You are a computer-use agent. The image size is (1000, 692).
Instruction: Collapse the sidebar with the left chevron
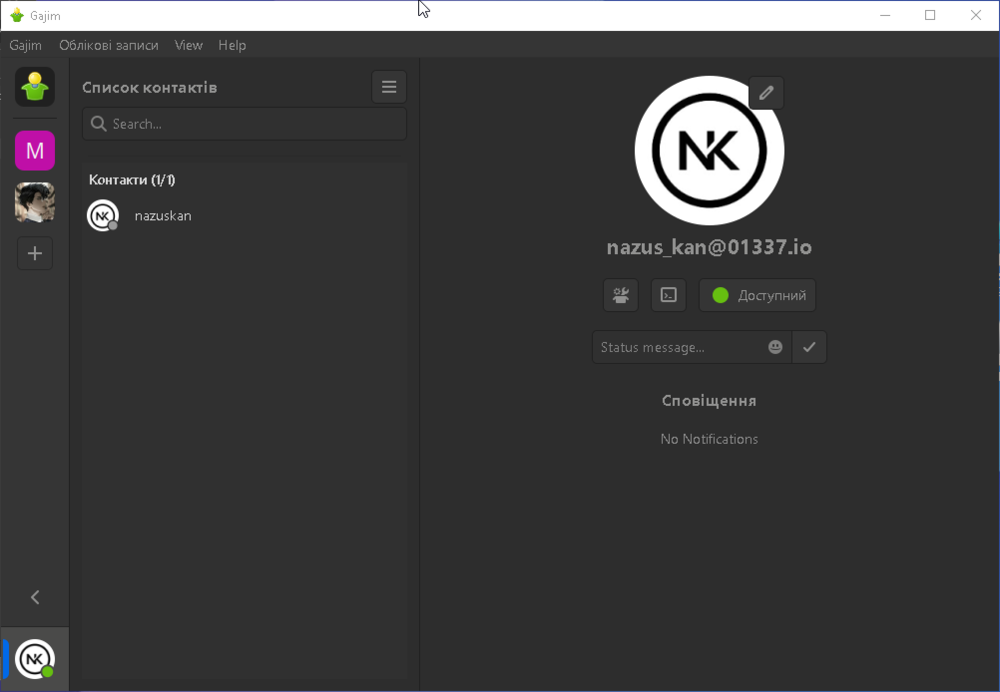pos(35,597)
